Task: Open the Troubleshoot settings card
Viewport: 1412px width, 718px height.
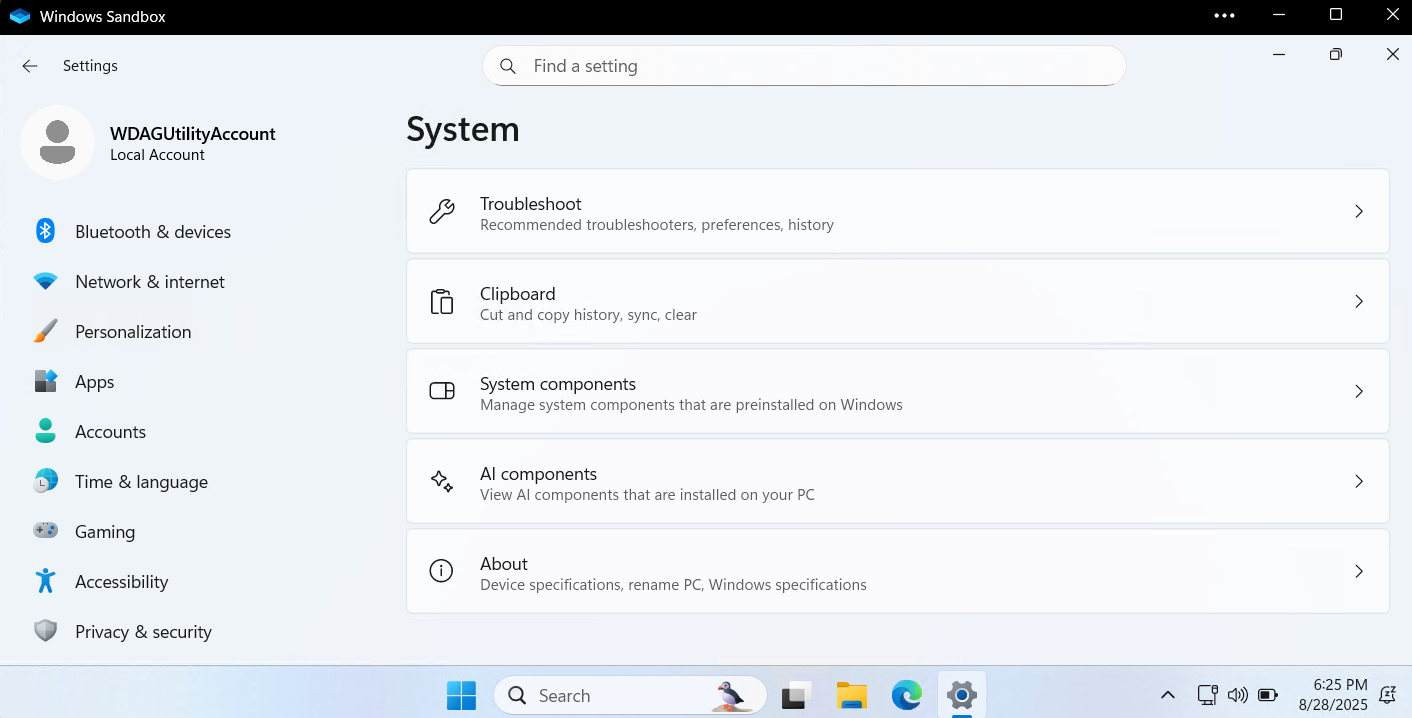Action: (x=898, y=211)
